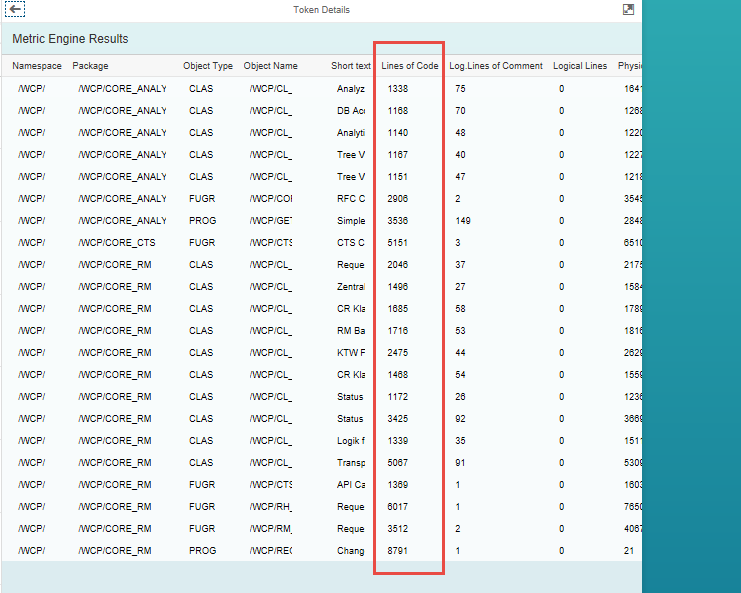The image size is (741, 593).
Task: Click the Package column header
Action: [90, 66]
